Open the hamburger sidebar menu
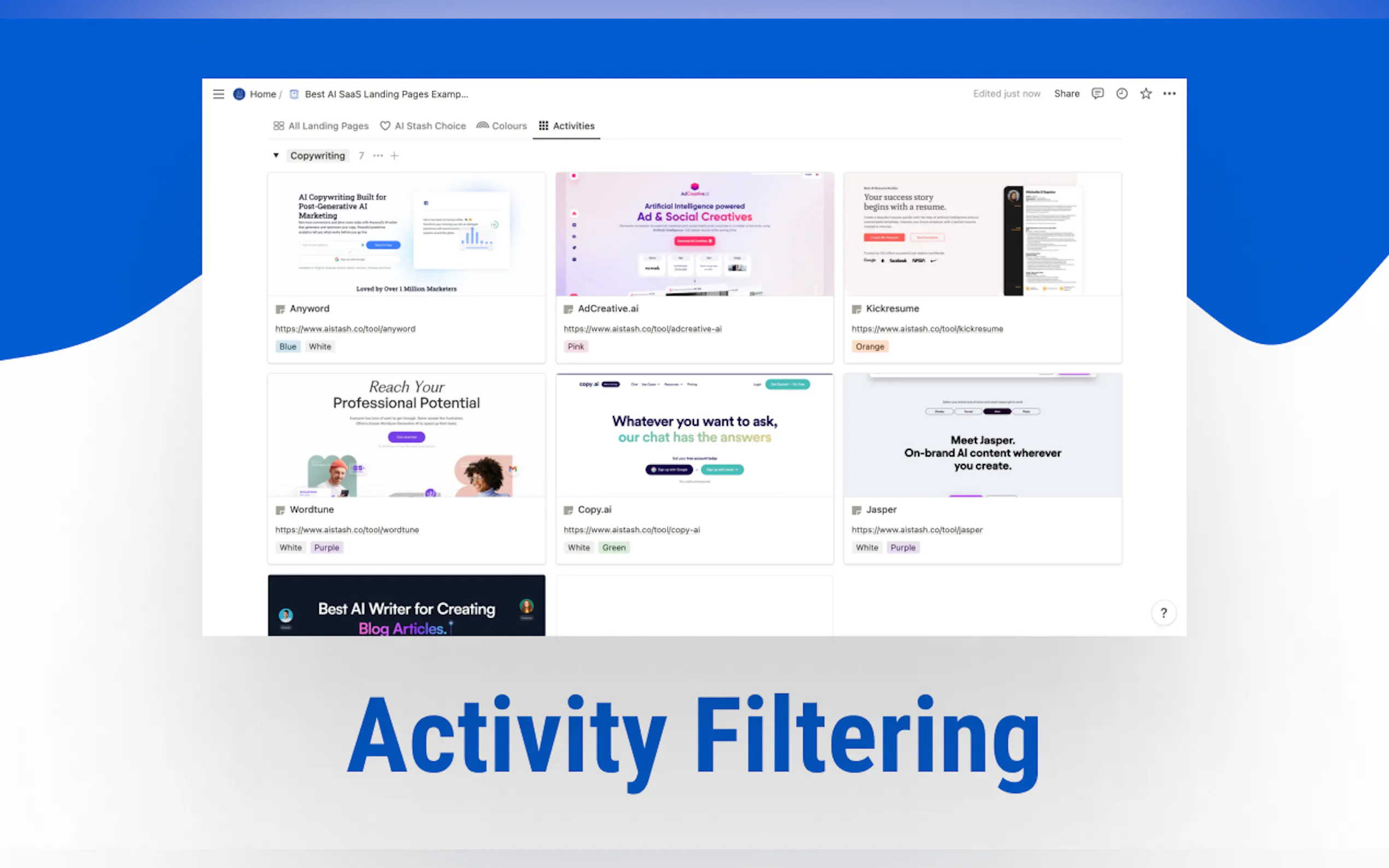 click(218, 94)
